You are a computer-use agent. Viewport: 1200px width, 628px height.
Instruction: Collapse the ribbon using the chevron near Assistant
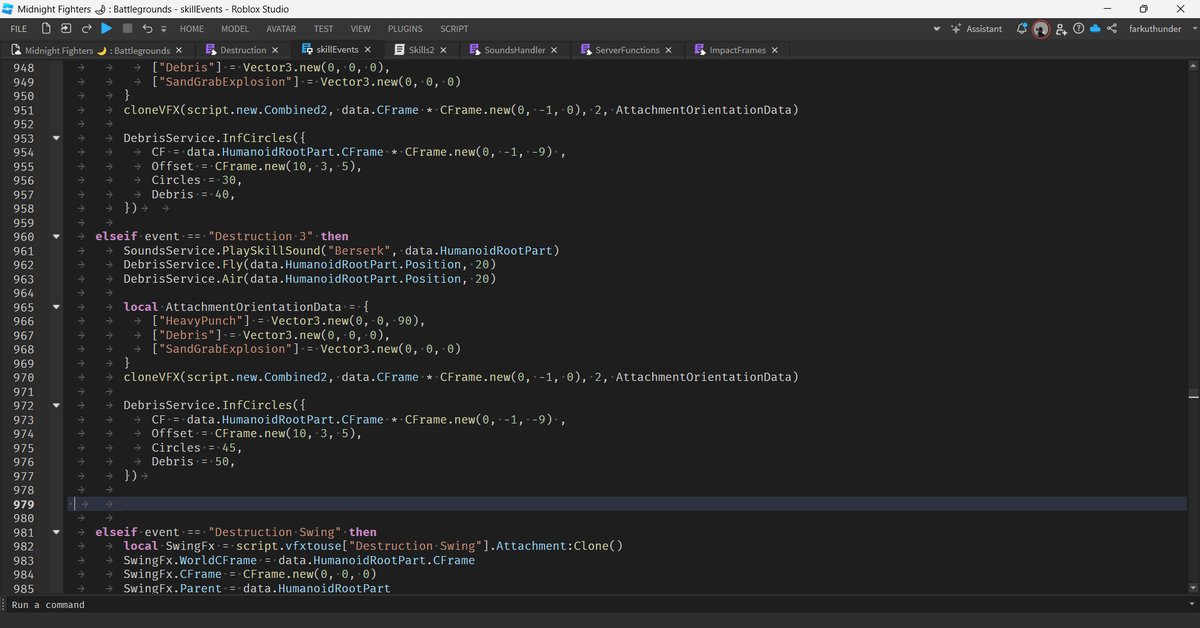coord(938,29)
